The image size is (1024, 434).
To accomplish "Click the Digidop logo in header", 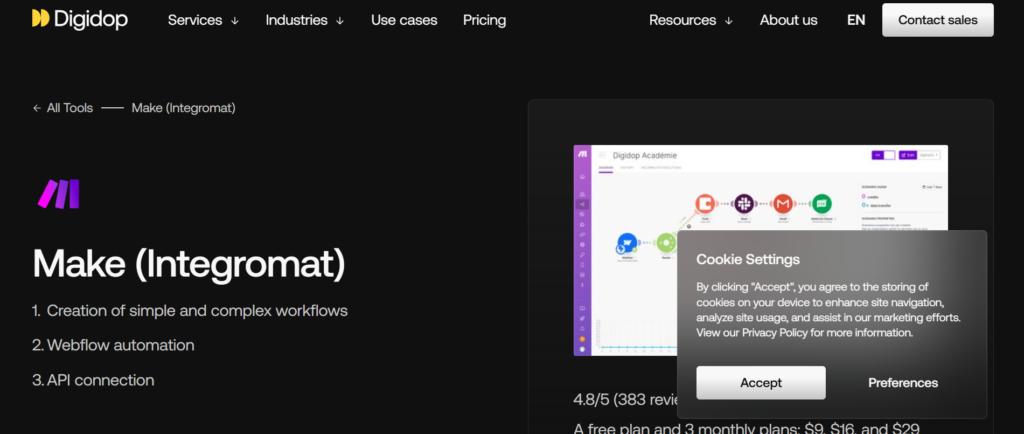I will 79,20.
